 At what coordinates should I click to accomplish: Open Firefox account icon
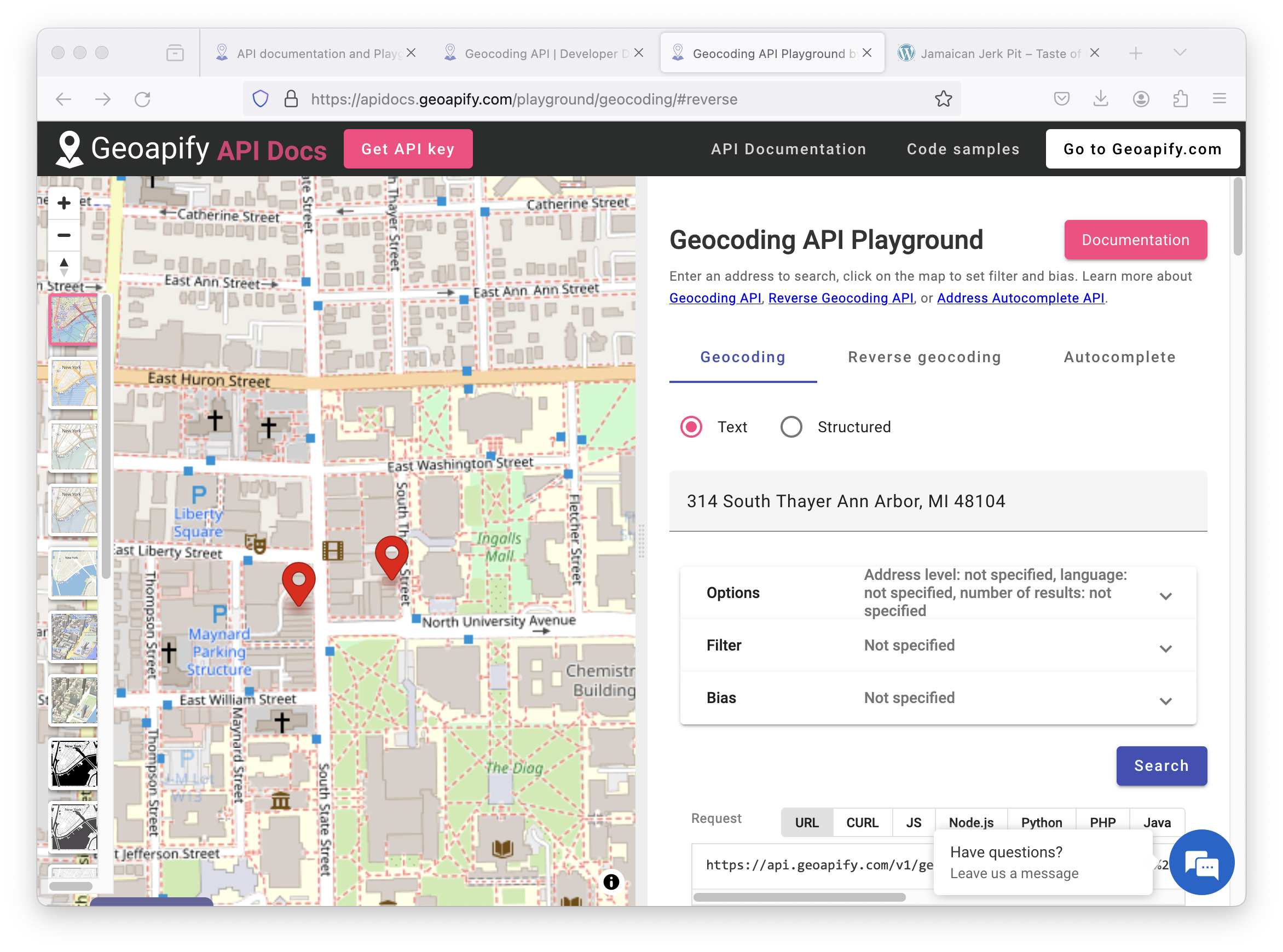(x=1141, y=99)
